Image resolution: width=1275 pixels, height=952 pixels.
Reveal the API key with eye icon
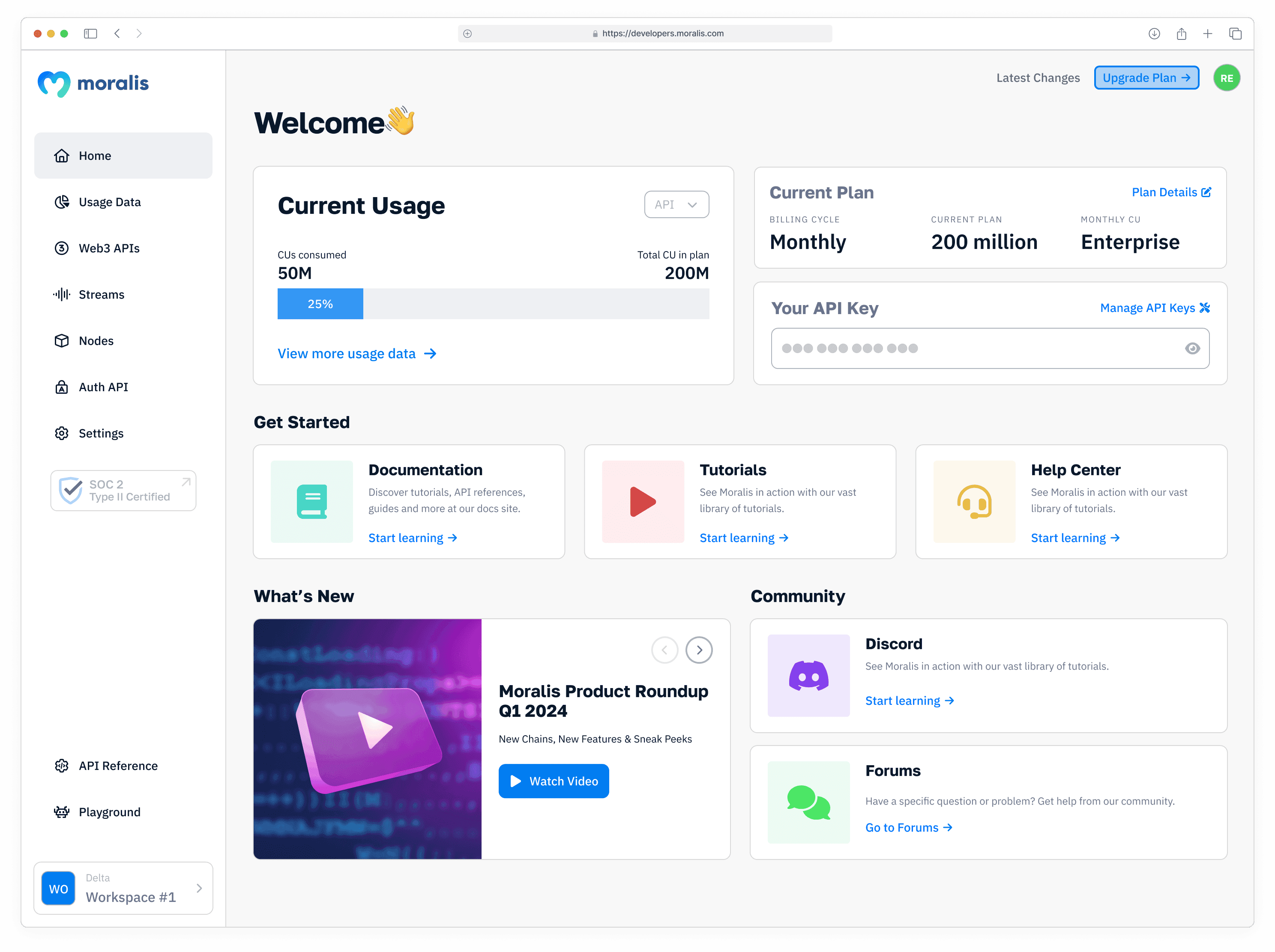1192,348
